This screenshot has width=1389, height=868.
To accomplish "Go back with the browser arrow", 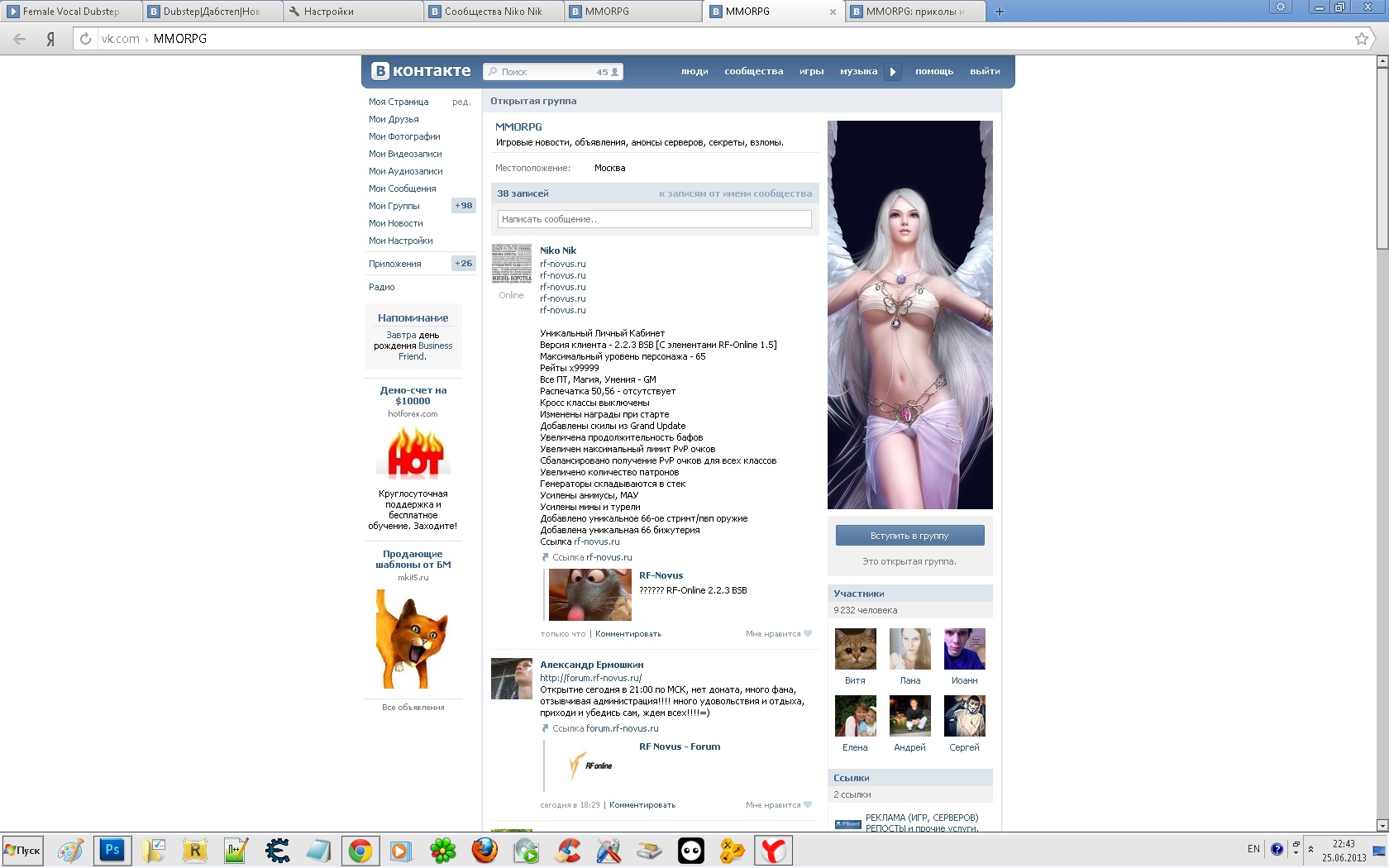I will click(x=19, y=39).
